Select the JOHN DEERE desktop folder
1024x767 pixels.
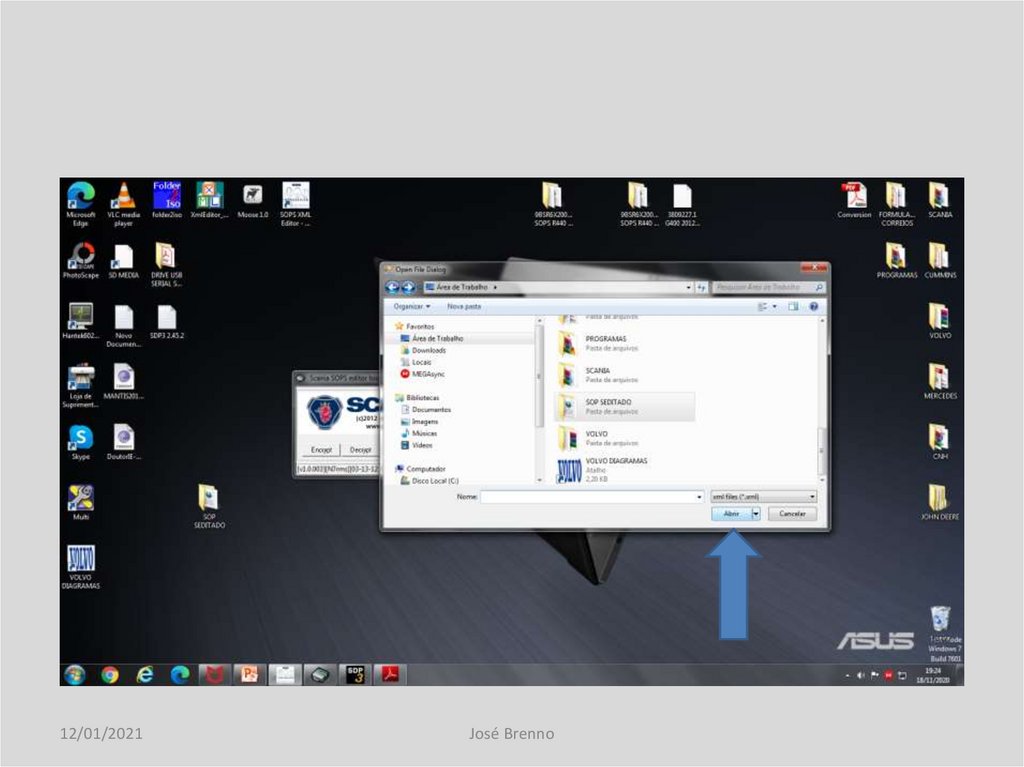pos(940,502)
